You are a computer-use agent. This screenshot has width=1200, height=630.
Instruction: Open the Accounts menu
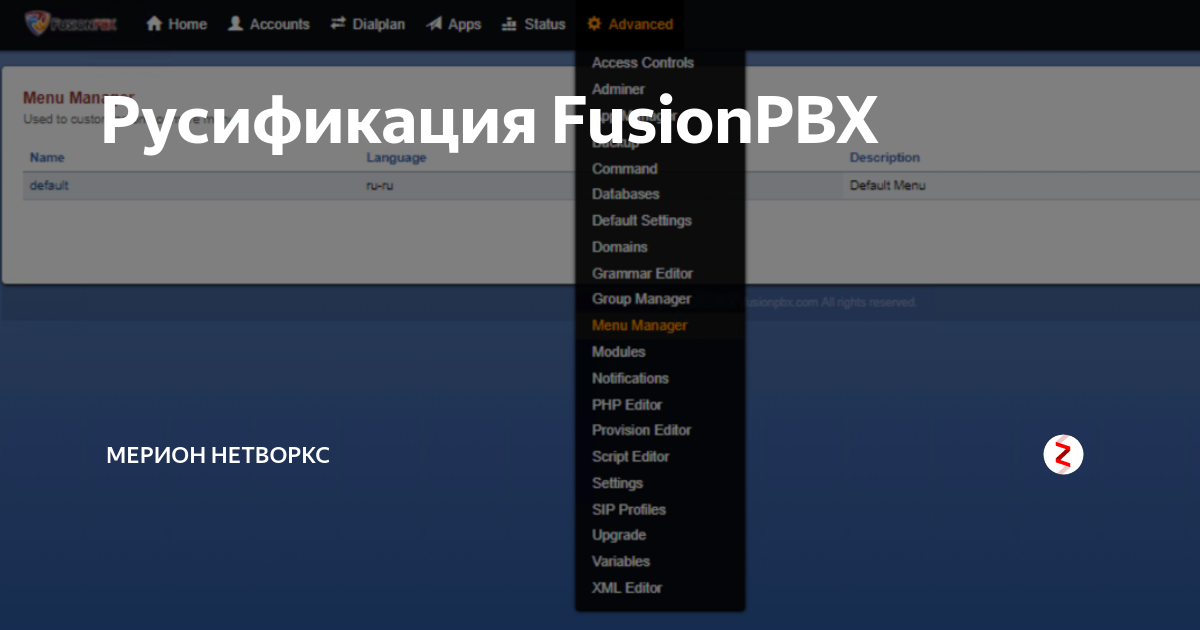[268, 24]
